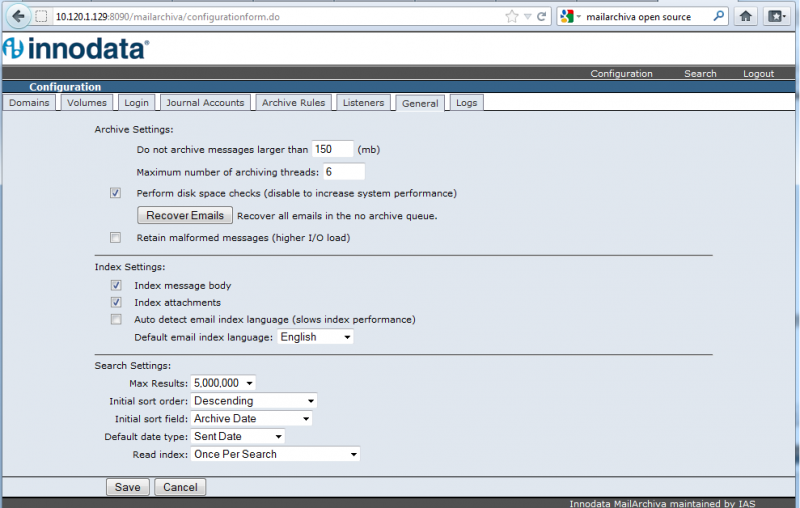Open the search engine selector icon
The height and width of the screenshot is (508, 800).
(570, 16)
